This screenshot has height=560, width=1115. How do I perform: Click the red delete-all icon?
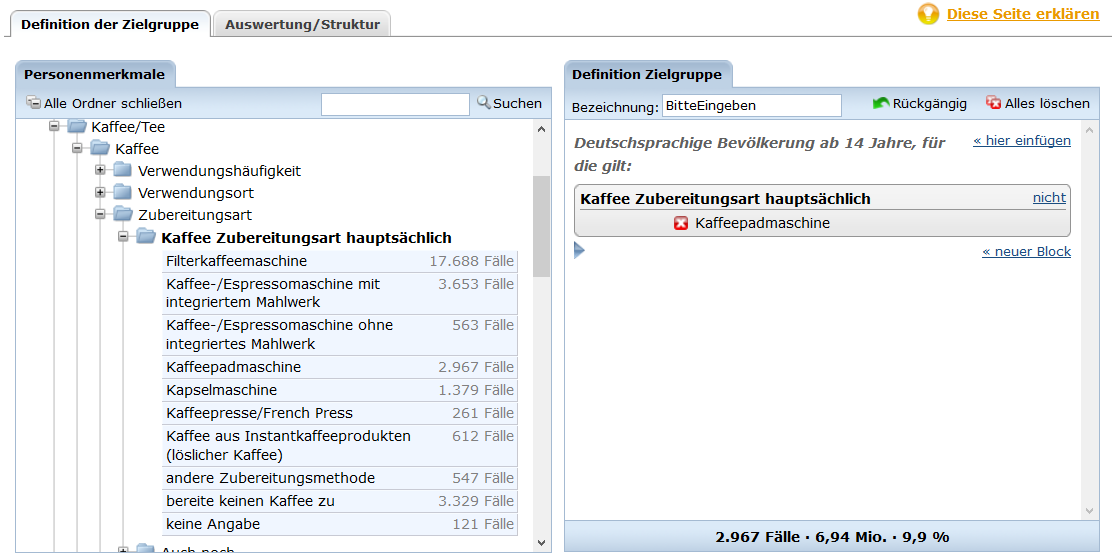[993, 103]
